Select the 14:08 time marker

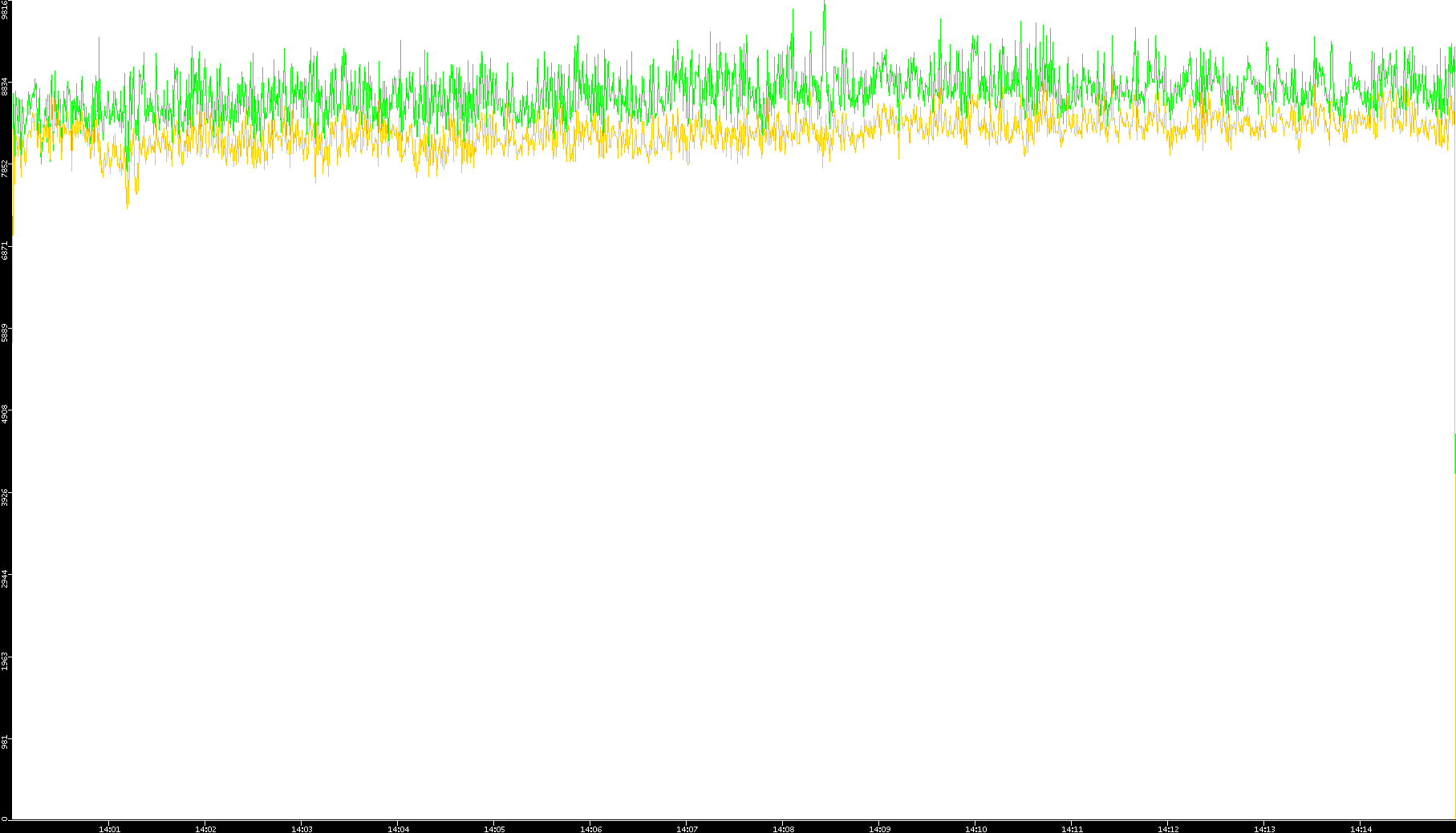click(x=783, y=828)
